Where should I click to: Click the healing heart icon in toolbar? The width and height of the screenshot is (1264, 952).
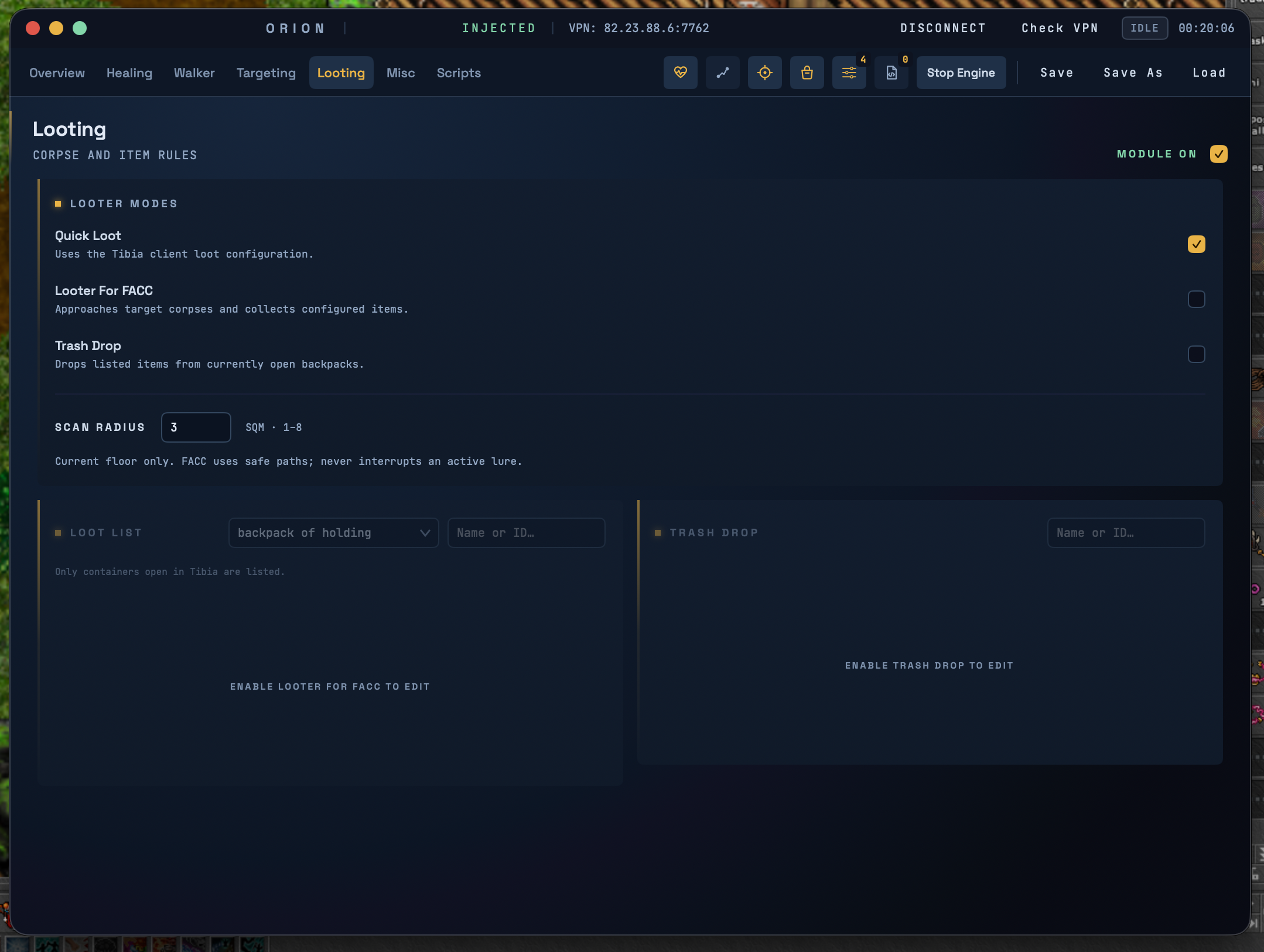pos(680,73)
